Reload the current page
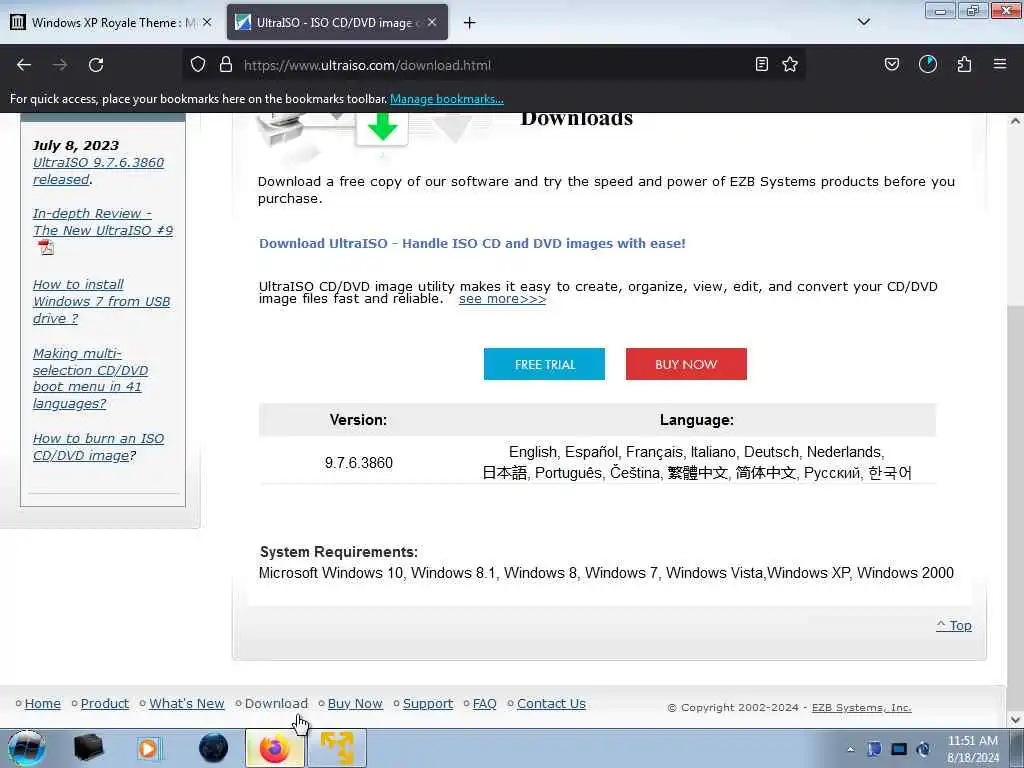This screenshot has width=1024, height=768. point(96,65)
